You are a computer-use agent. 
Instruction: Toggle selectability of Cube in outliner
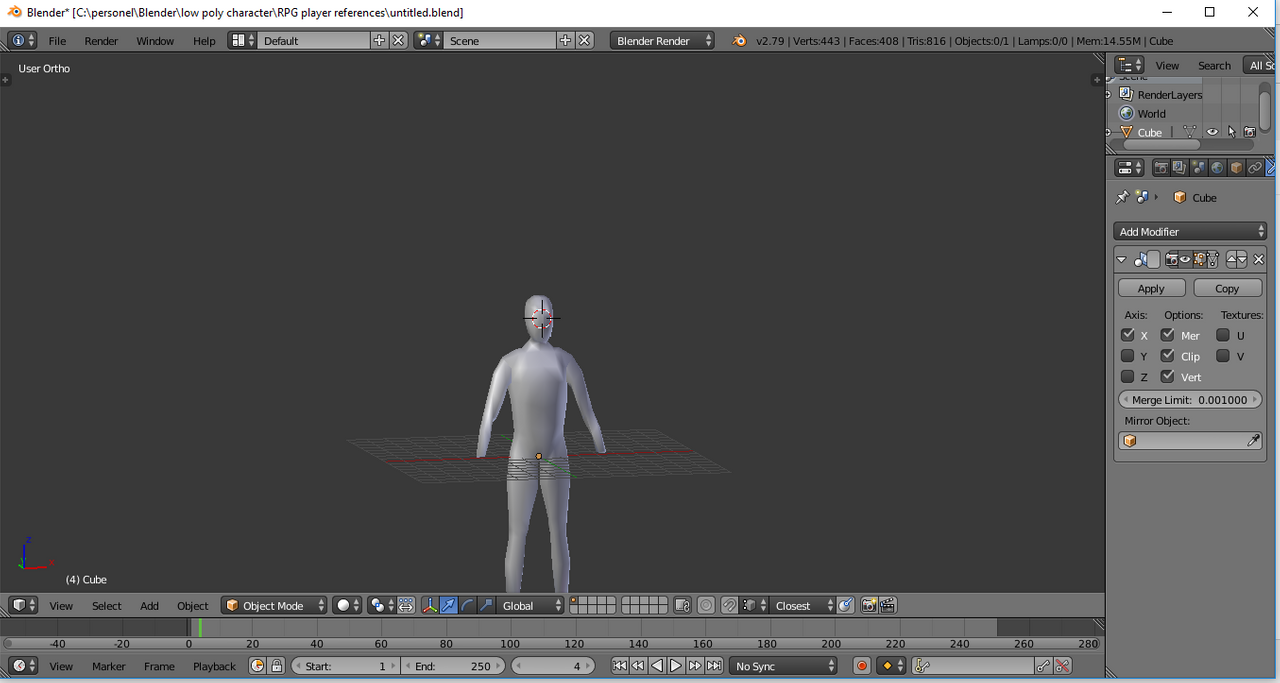pos(1231,132)
